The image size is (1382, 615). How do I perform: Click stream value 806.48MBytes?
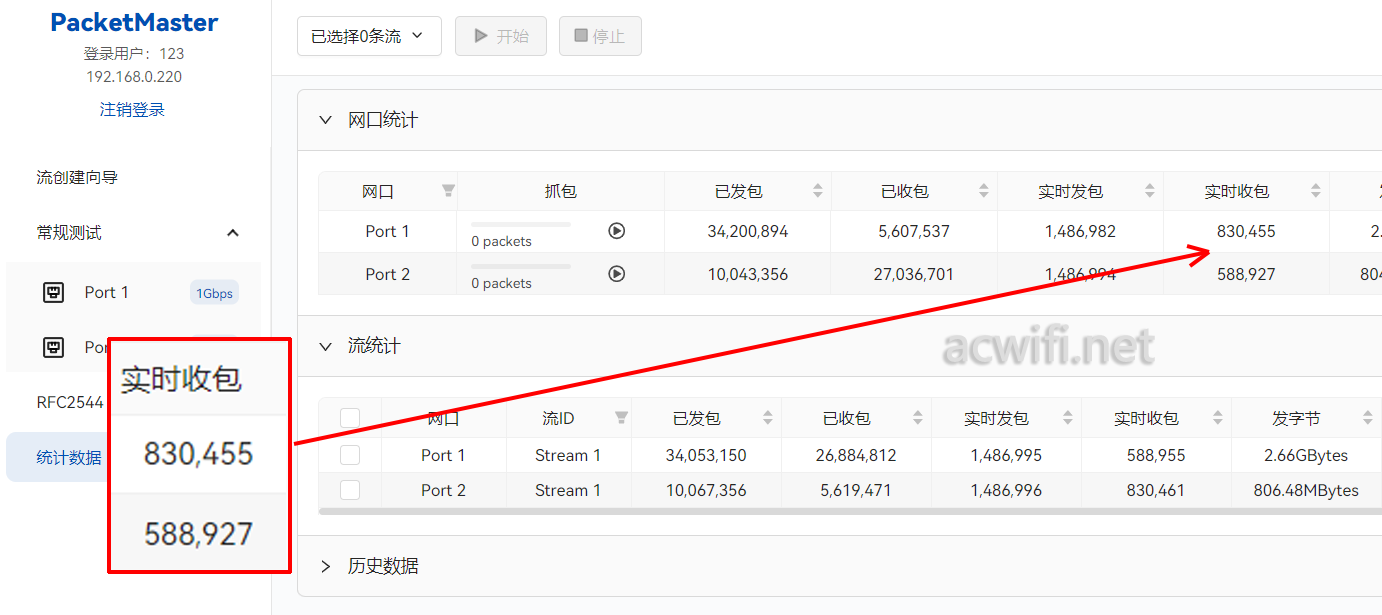pyautogui.click(x=1306, y=490)
